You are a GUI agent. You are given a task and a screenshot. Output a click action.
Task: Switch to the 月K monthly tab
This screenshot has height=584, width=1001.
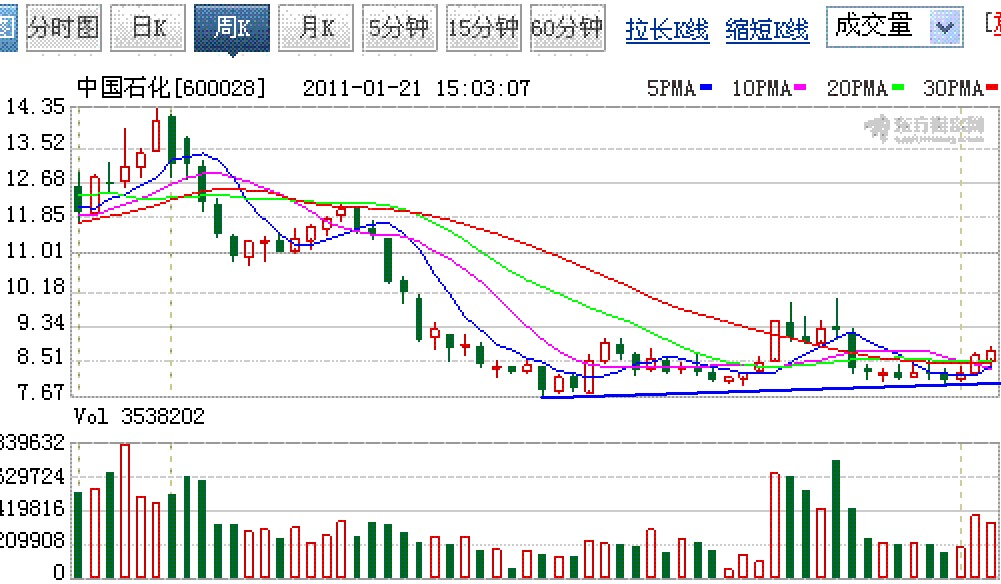[x=316, y=28]
